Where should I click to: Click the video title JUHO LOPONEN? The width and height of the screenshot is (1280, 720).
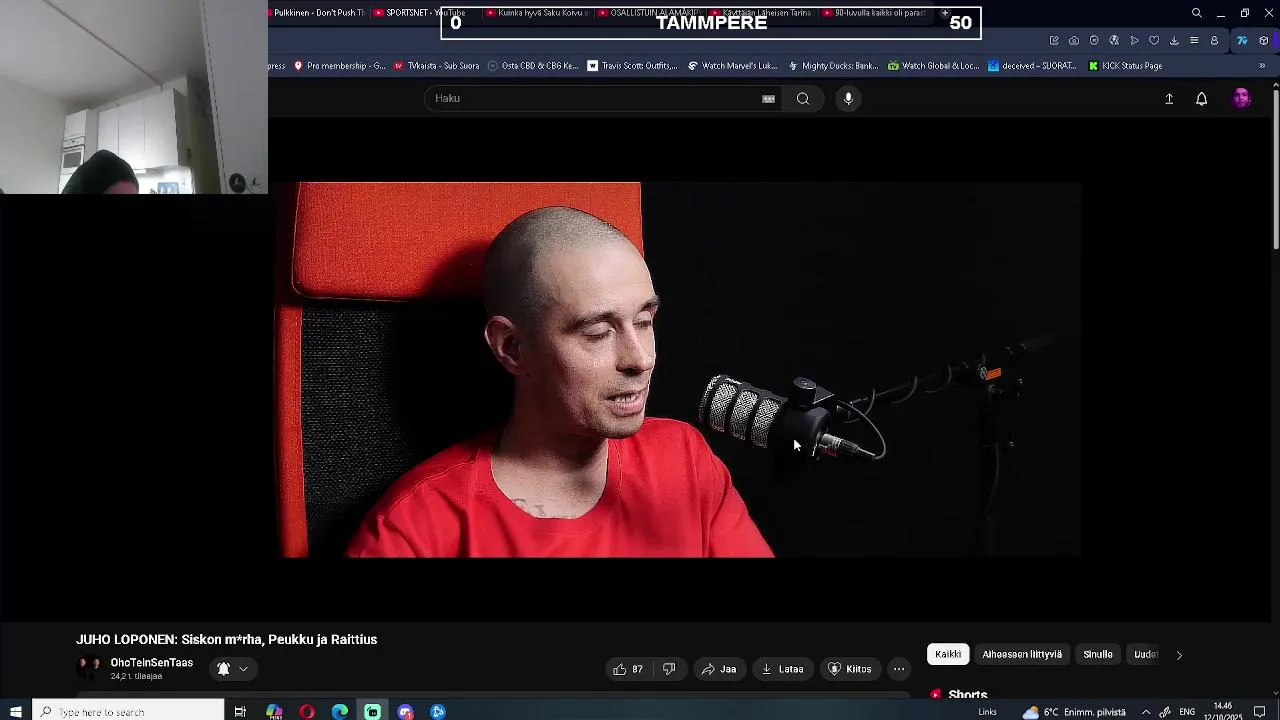coord(226,640)
